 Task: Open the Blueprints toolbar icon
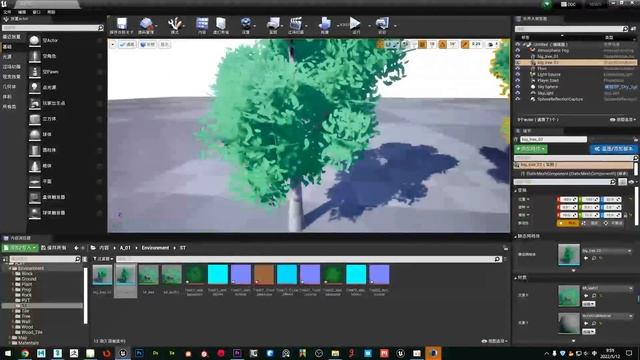coord(273,23)
